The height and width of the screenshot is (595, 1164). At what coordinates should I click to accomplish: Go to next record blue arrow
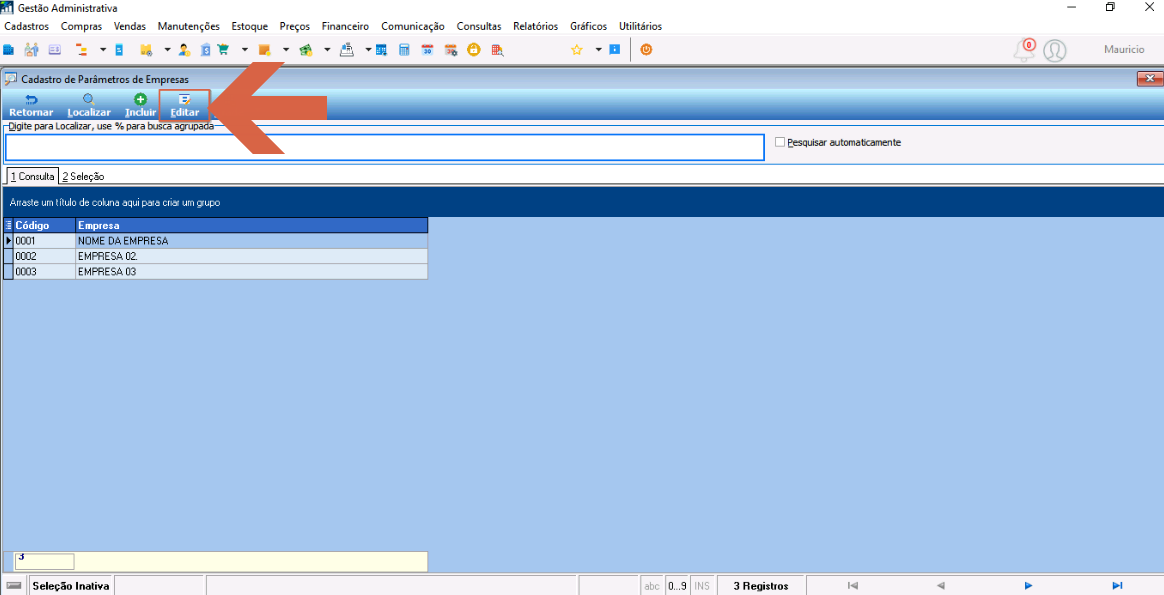coord(1028,585)
